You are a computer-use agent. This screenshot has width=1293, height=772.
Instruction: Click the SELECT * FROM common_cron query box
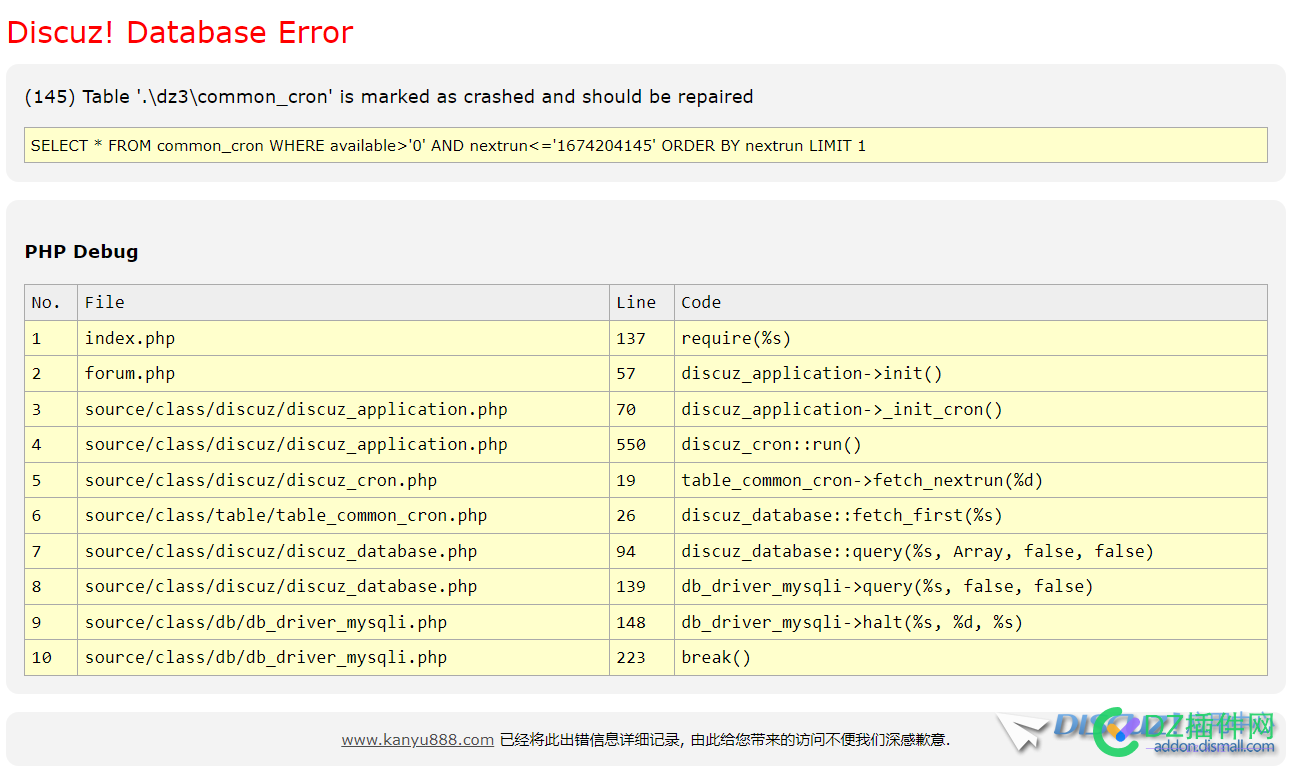646,145
